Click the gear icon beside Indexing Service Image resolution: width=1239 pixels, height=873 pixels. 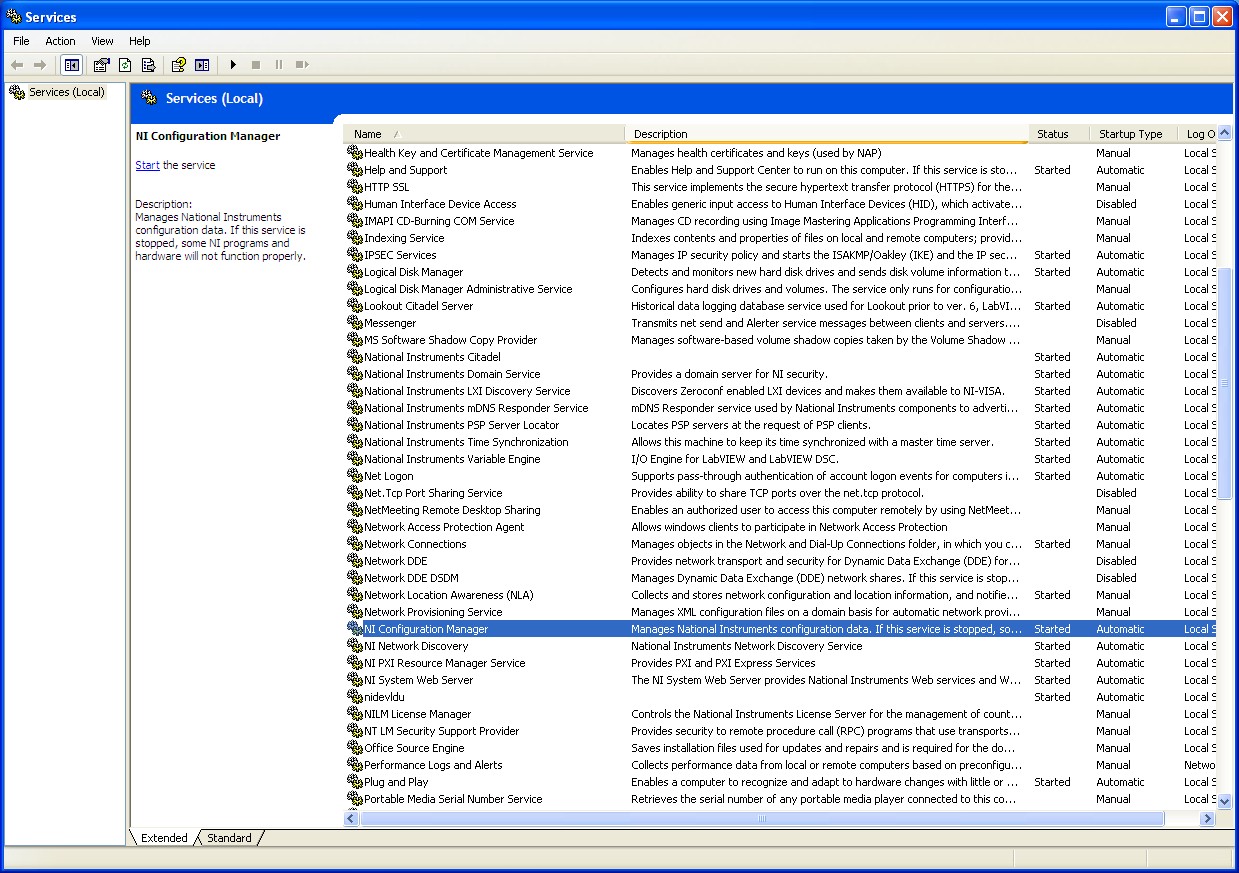tap(354, 238)
